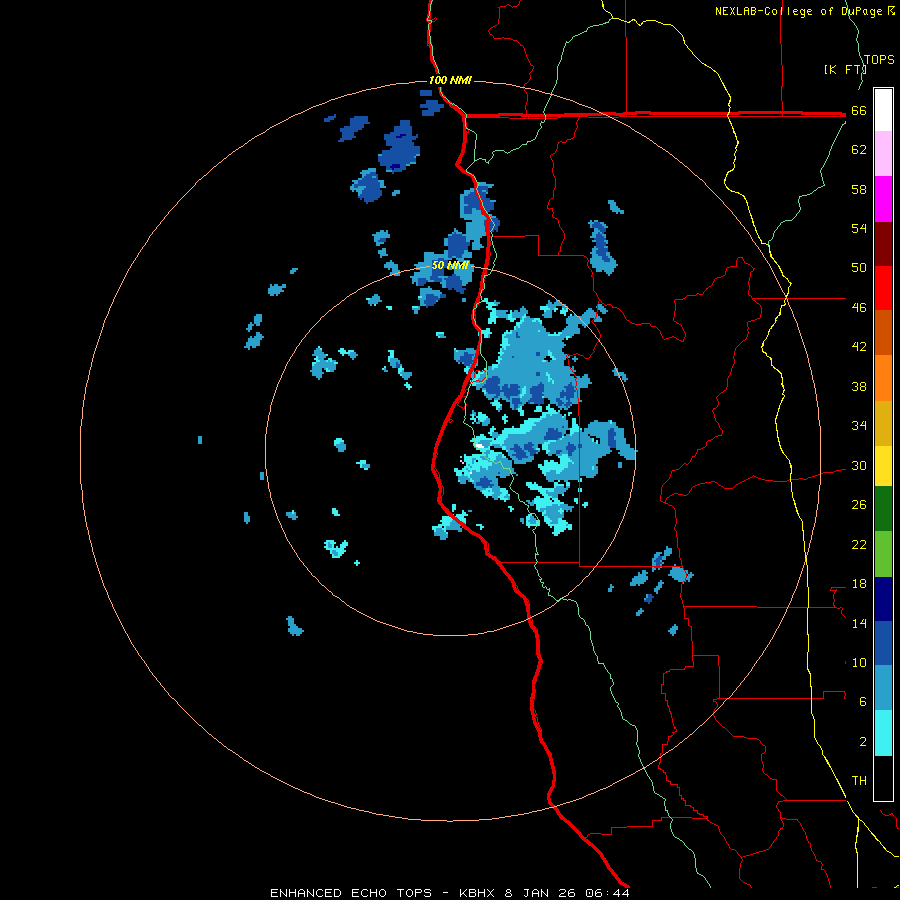Click the '22' legend value
This screenshot has height=900, width=900.
tap(859, 545)
